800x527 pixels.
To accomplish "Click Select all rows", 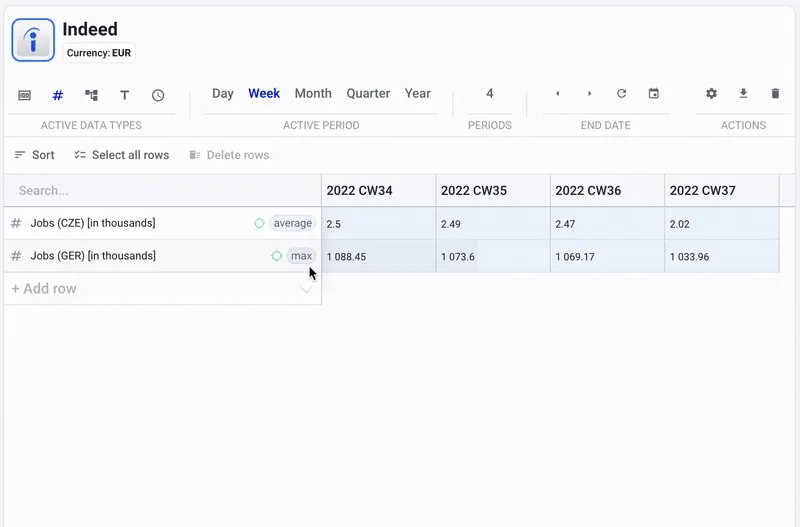I will pyautogui.click(x=121, y=155).
